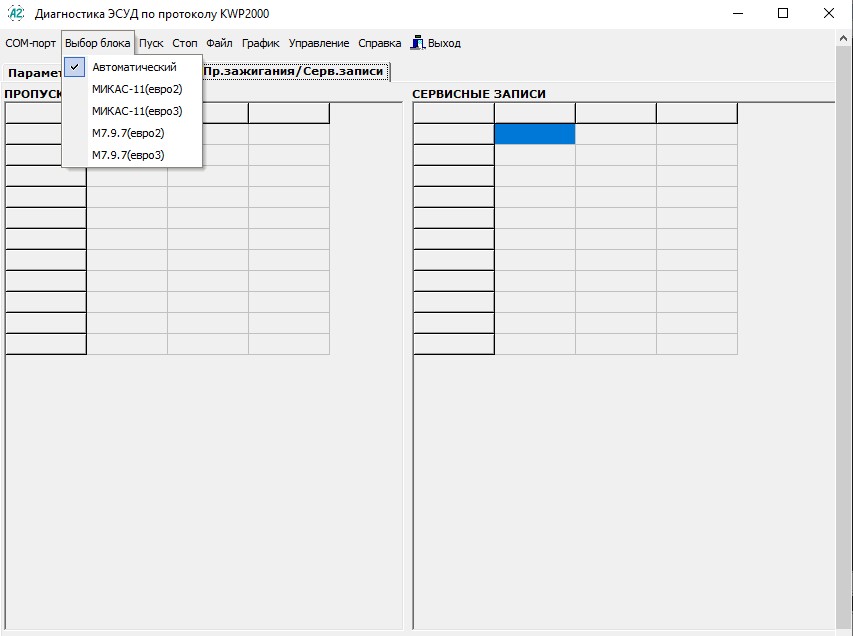Close the KWP2000 diagnostics window
The width and height of the screenshot is (853, 636).
pyautogui.click(x=829, y=13)
